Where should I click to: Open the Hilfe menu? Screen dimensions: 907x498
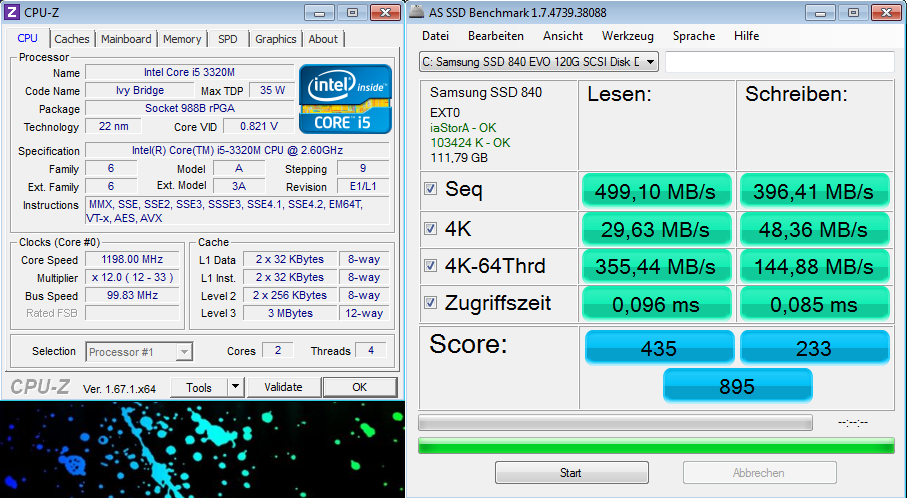pyautogui.click(x=746, y=36)
